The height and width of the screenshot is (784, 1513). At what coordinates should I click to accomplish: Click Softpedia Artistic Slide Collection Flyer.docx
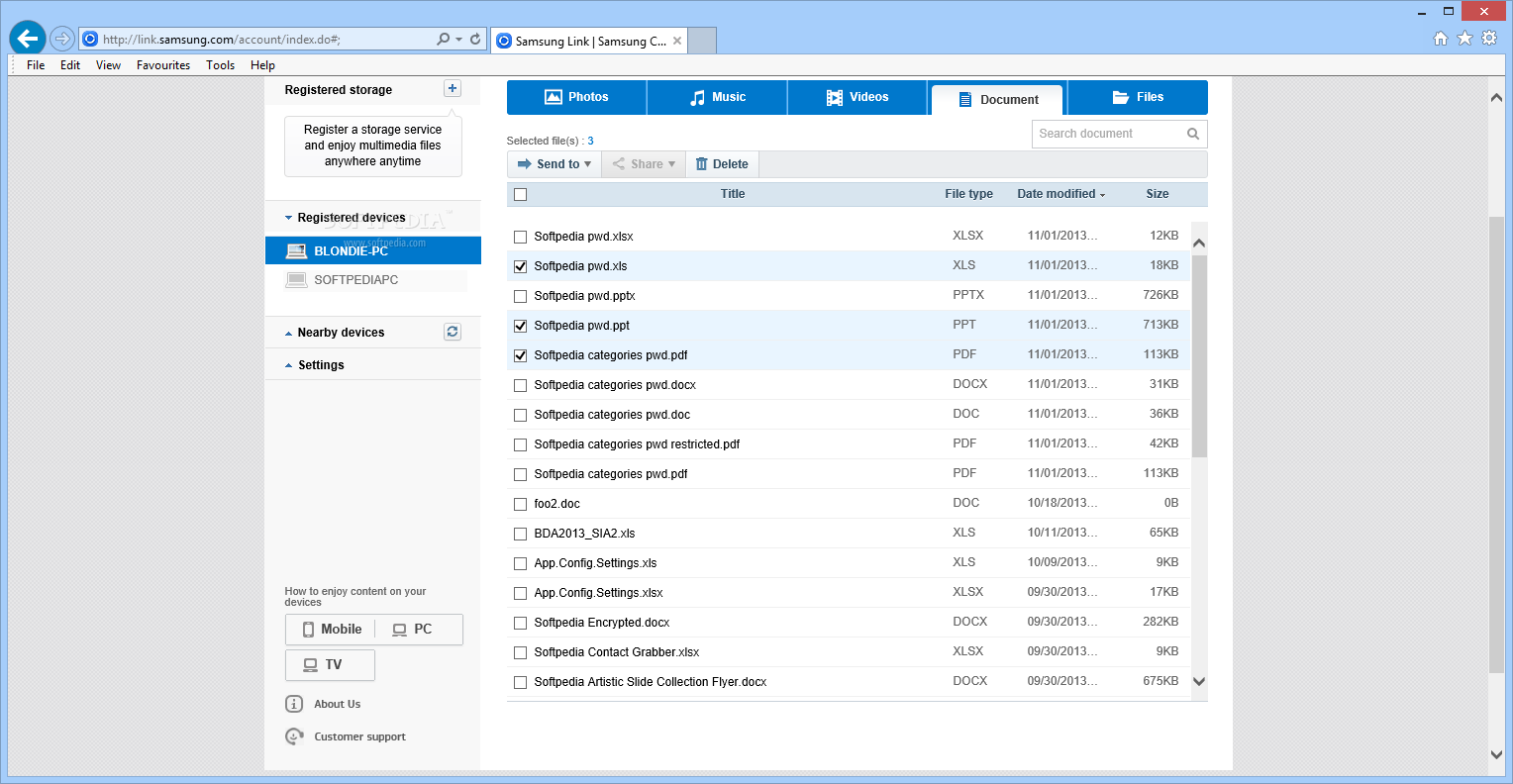pos(651,682)
